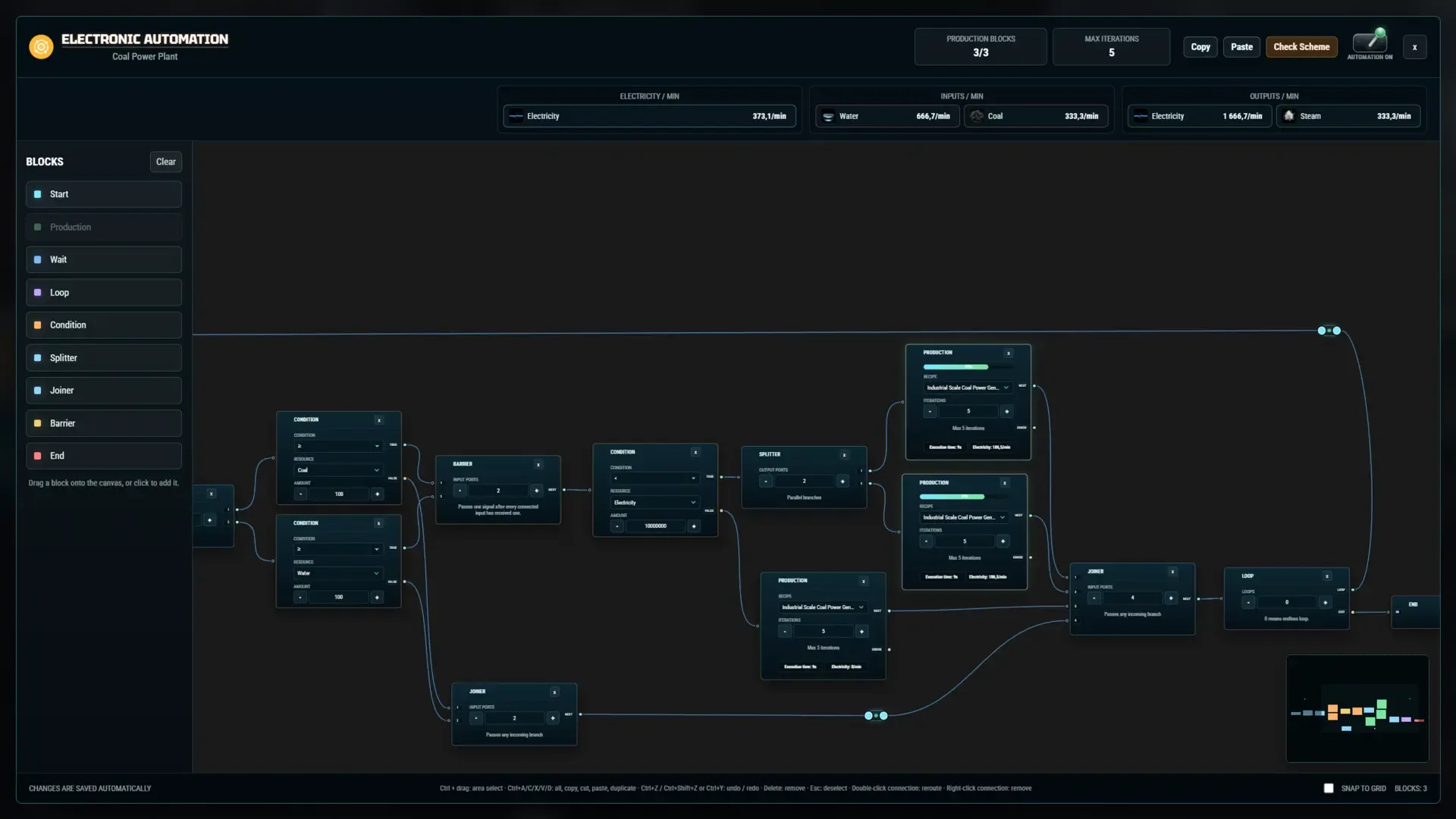Increase Loop count with plus button
Screen dimensions: 1456x819
(x=1326, y=602)
